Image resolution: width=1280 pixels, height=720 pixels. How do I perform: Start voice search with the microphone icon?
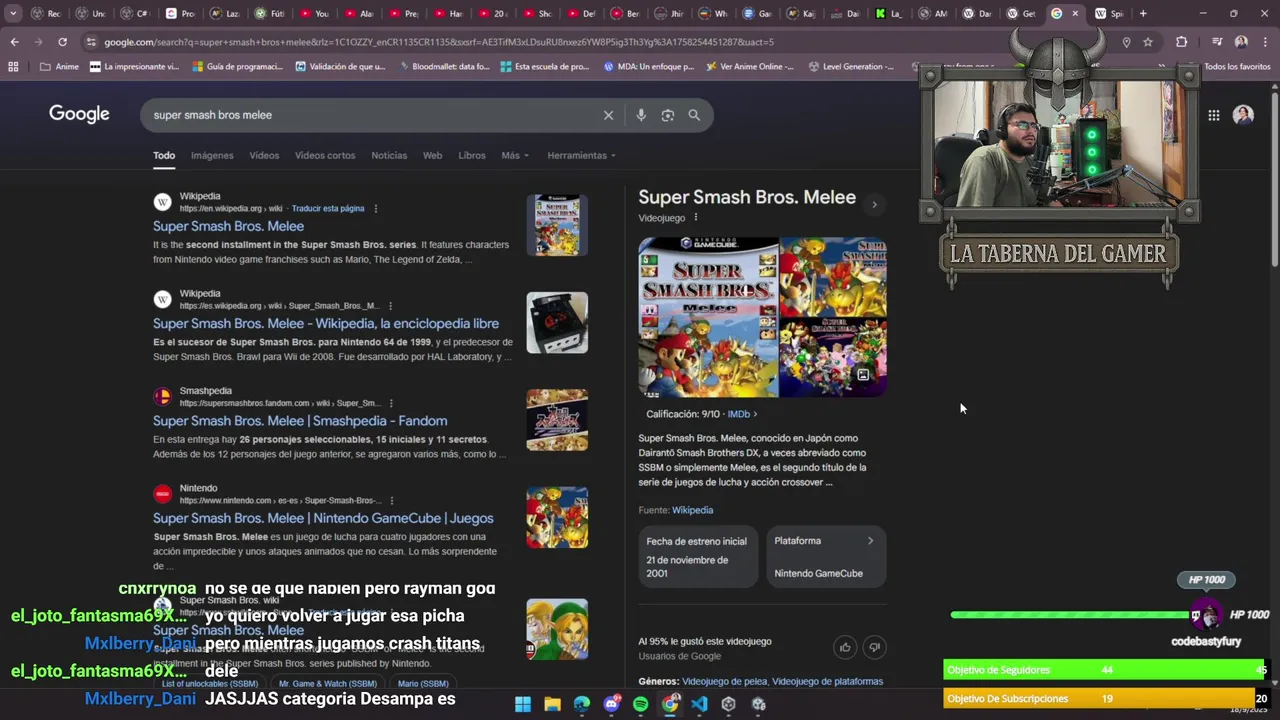pyautogui.click(x=641, y=115)
